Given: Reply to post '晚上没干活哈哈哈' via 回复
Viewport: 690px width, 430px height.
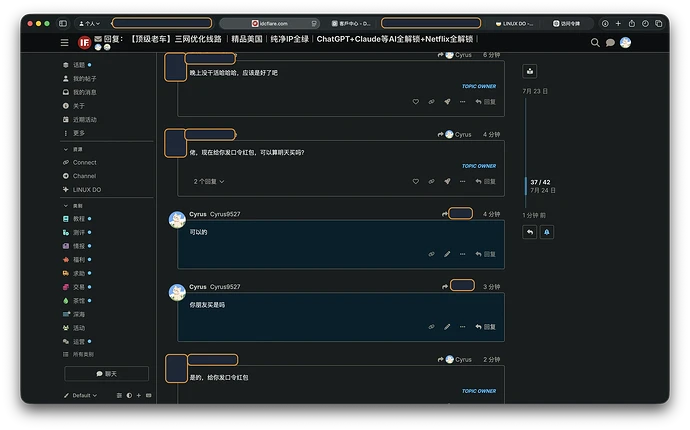Looking at the screenshot, I should [x=485, y=102].
